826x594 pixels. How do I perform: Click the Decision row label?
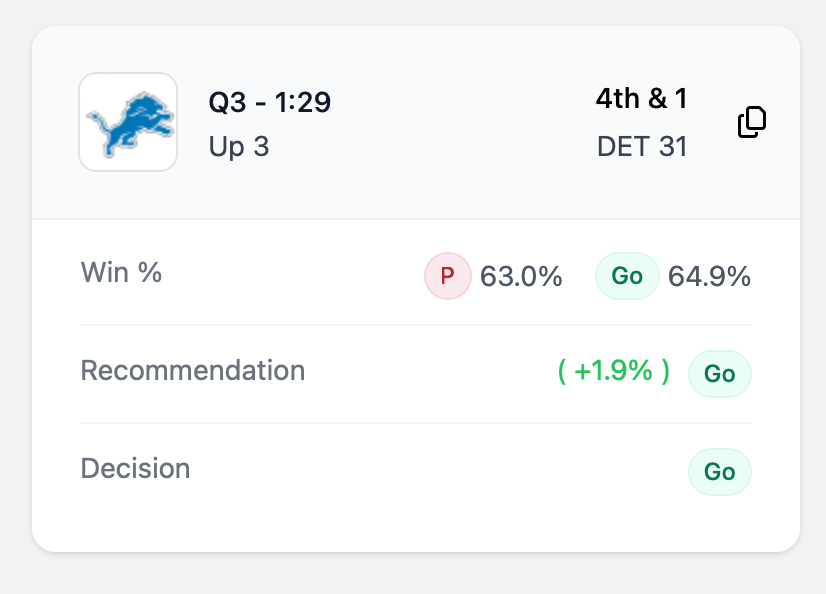coord(135,469)
